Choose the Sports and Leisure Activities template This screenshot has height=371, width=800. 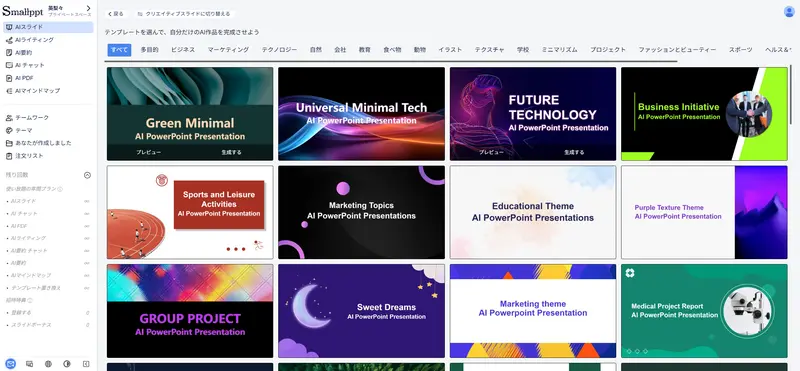point(190,212)
